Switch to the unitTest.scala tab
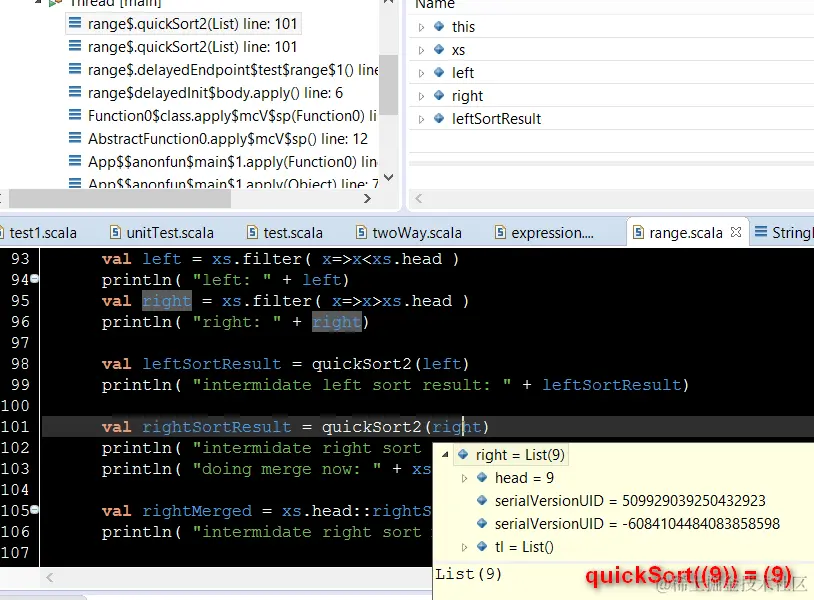 (162, 233)
